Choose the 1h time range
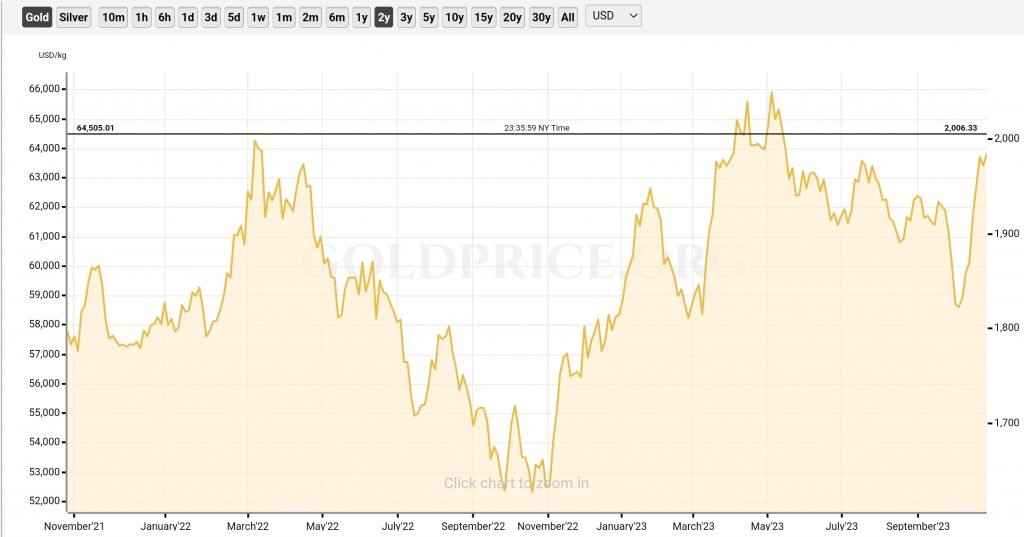This screenshot has width=1024, height=537. 142,17
